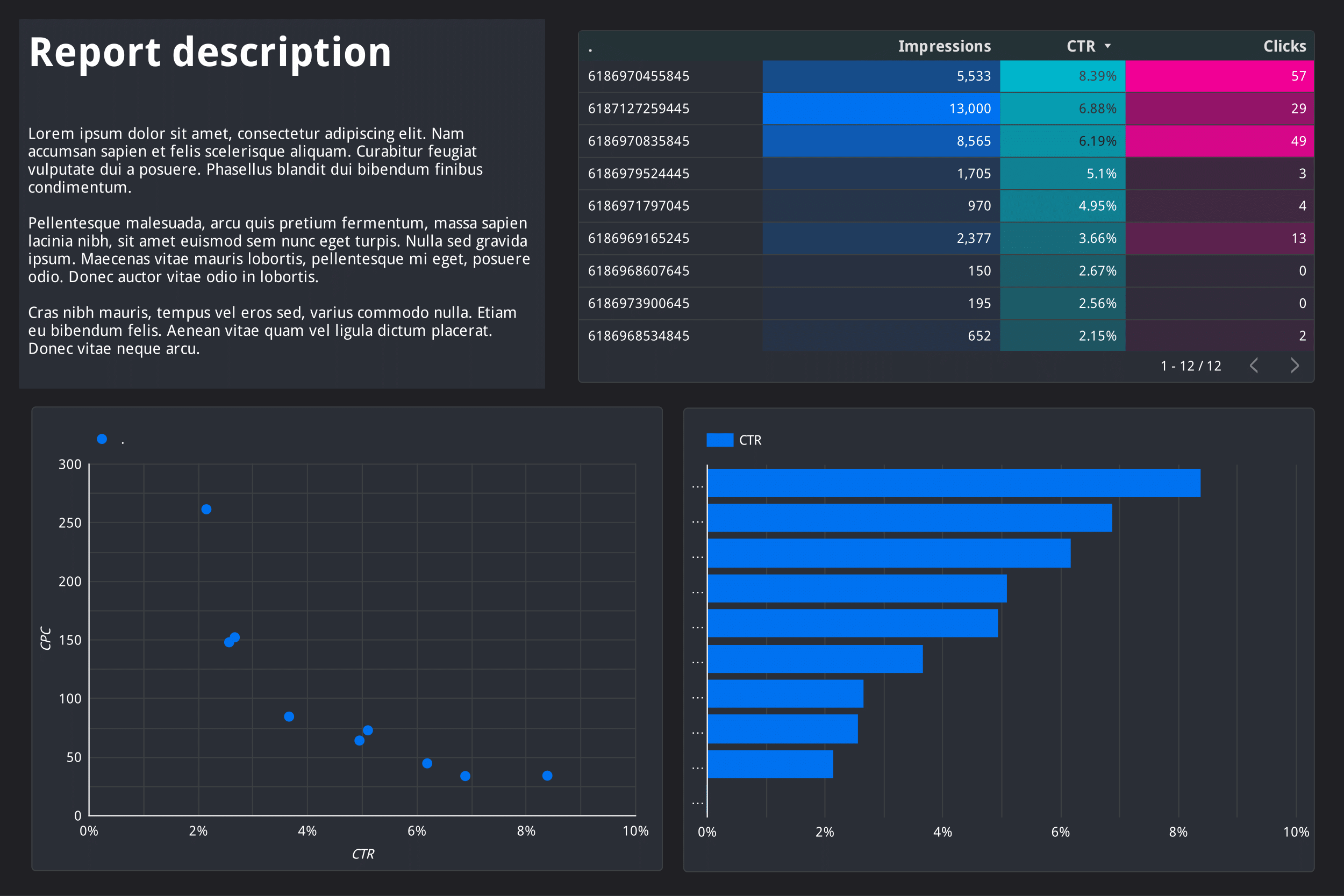Go to the previous table page arrow
The image size is (1344, 896).
tap(1254, 365)
